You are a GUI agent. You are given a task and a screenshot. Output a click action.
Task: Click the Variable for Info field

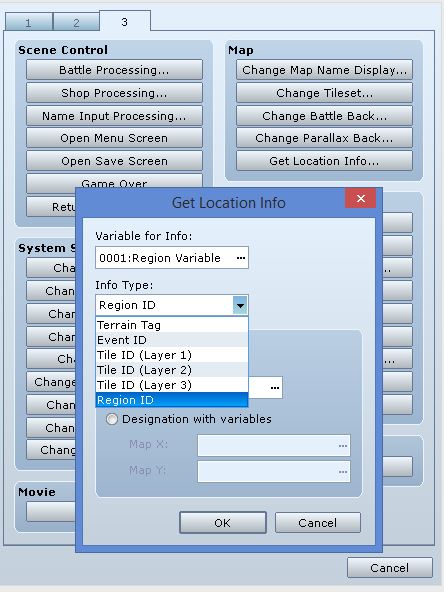[x=172, y=258]
